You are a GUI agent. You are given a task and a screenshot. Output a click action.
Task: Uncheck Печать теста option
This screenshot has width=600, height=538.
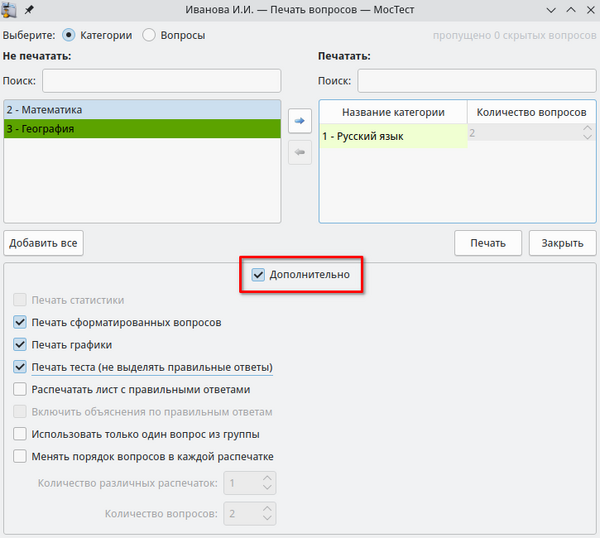[x=20, y=367]
